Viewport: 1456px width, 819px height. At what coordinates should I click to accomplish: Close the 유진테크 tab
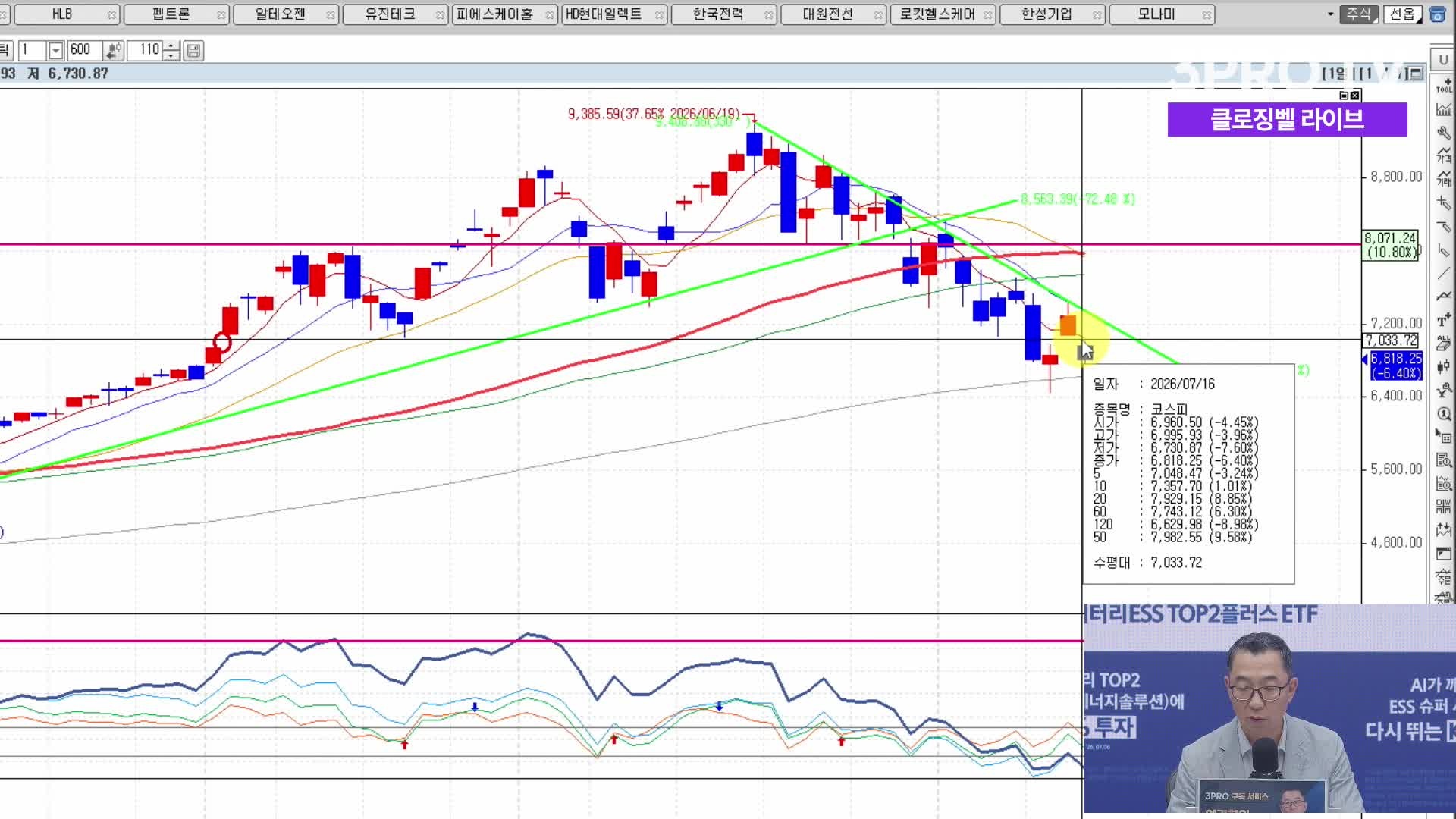coord(440,15)
